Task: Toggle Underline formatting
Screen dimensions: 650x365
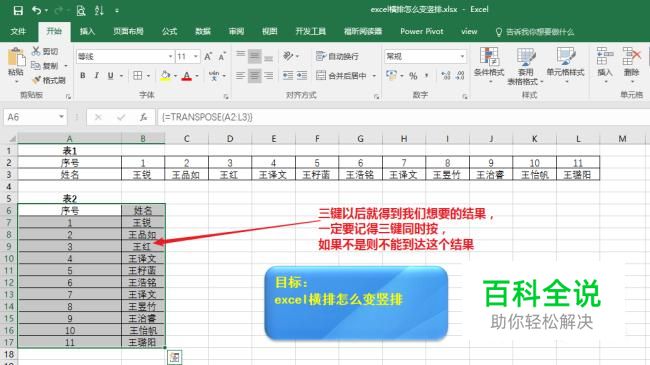Action: click(110, 75)
